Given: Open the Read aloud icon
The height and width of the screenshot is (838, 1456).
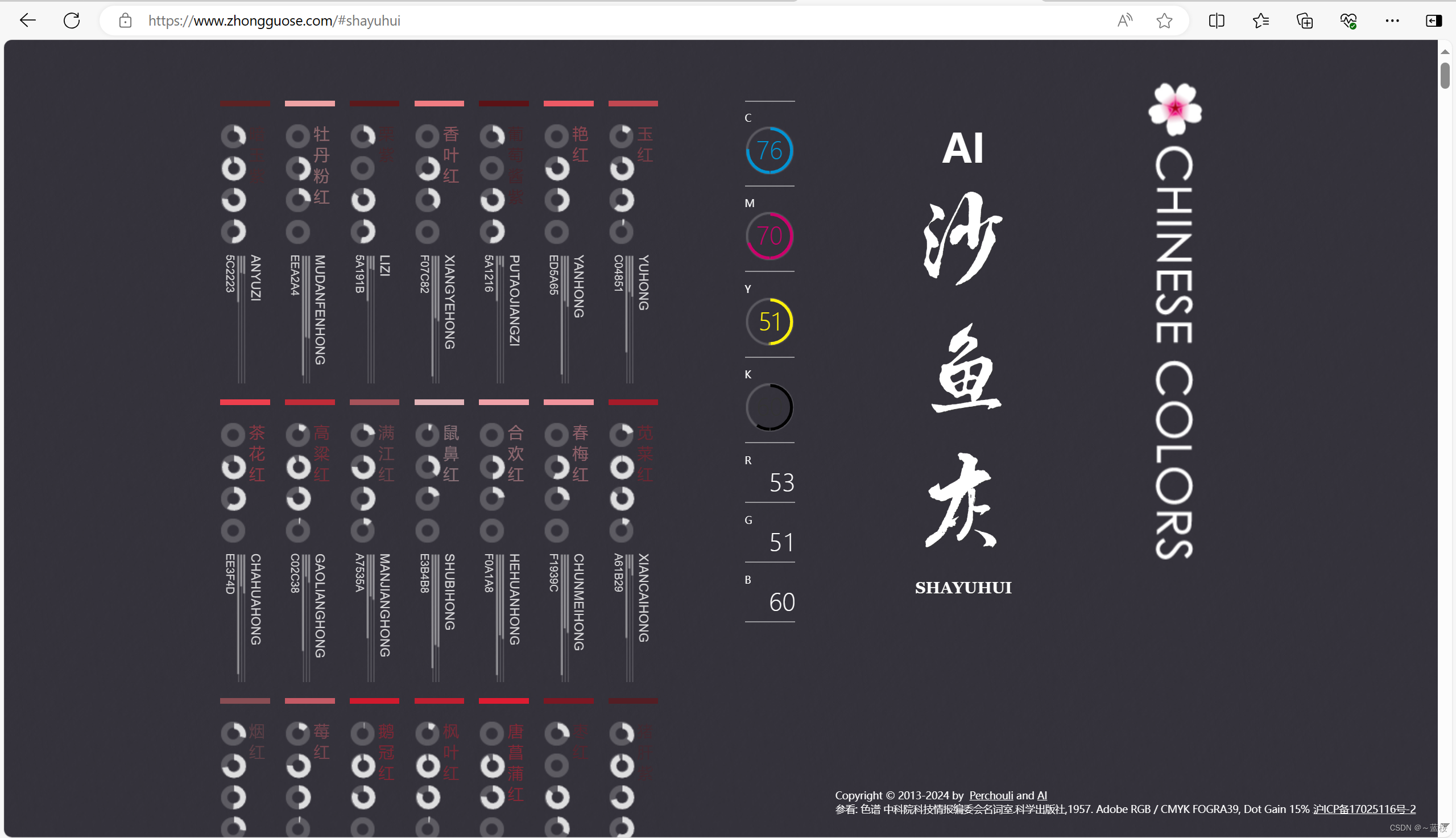Looking at the screenshot, I should tap(1124, 20).
